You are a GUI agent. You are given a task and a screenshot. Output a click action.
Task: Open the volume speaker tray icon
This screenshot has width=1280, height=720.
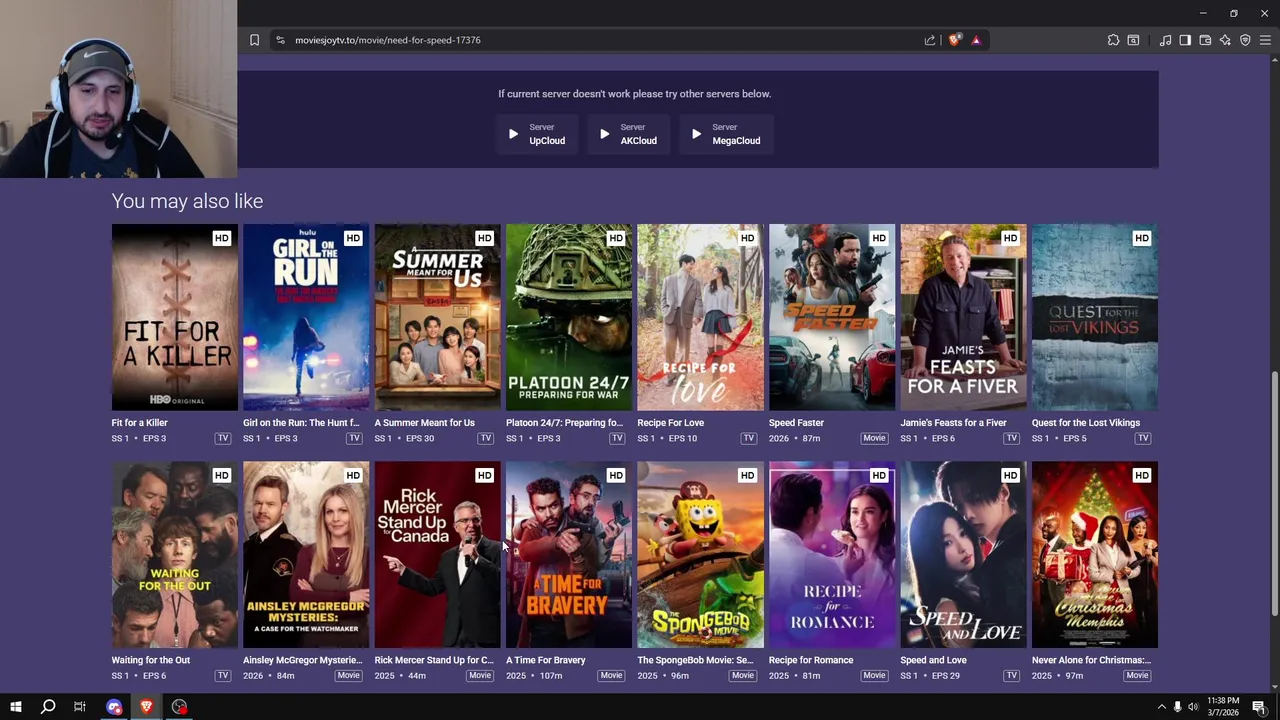(x=1193, y=707)
